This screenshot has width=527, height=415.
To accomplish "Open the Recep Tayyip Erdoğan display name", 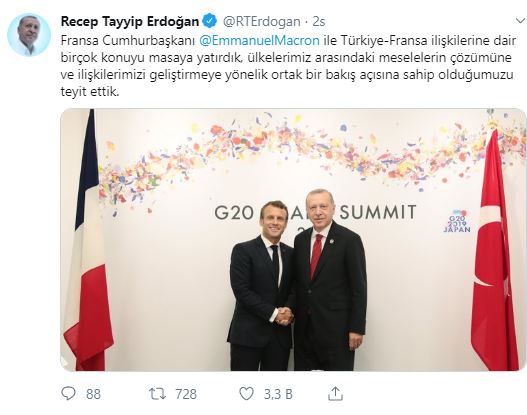I will click(130, 22).
